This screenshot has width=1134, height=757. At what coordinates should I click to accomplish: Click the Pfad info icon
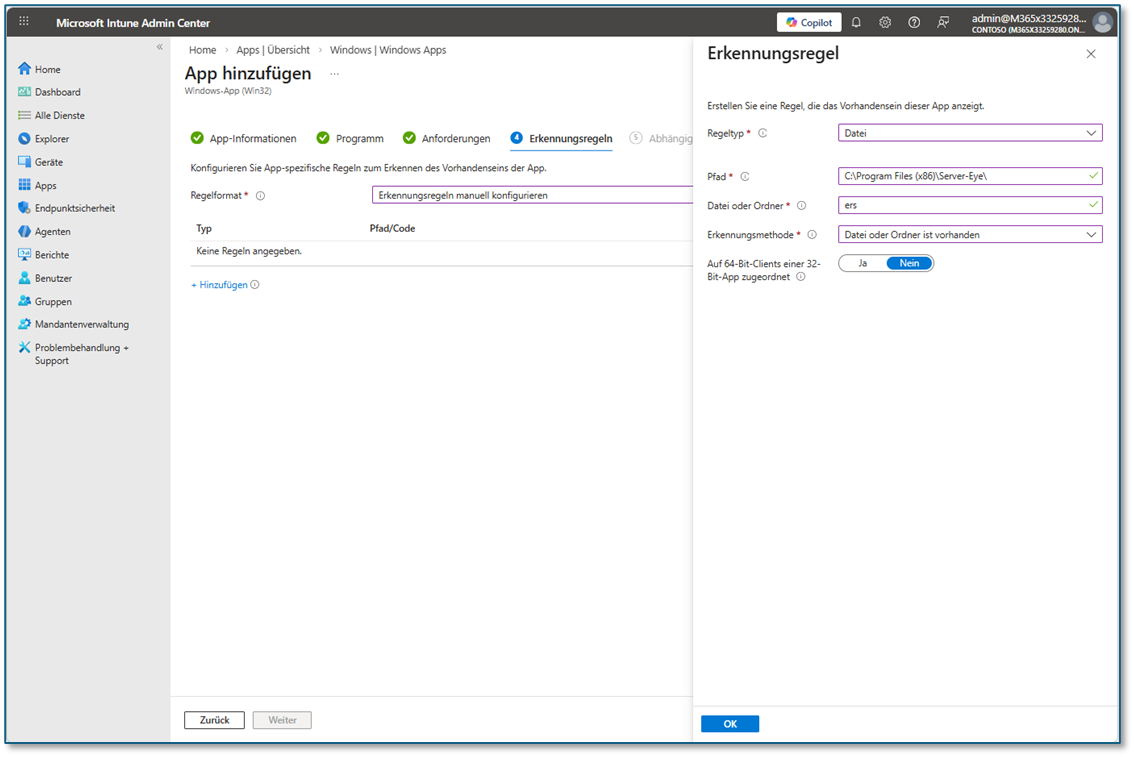pos(745,176)
